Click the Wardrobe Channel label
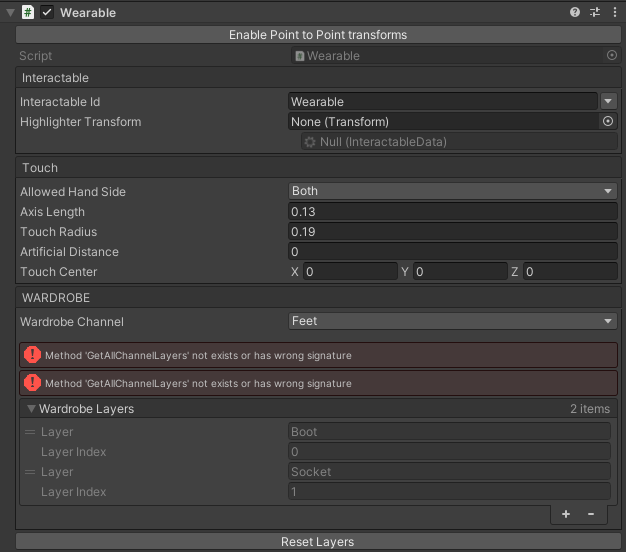 tap(71, 321)
